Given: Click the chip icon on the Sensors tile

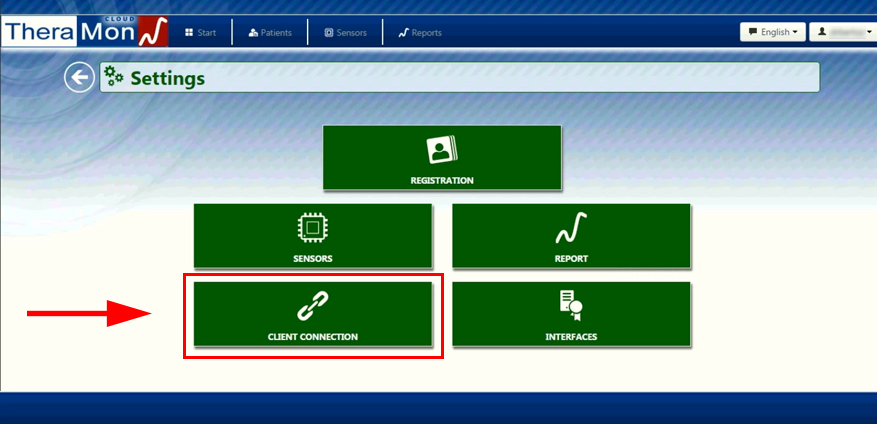Looking at the screenshot, I should click(312, 228).
